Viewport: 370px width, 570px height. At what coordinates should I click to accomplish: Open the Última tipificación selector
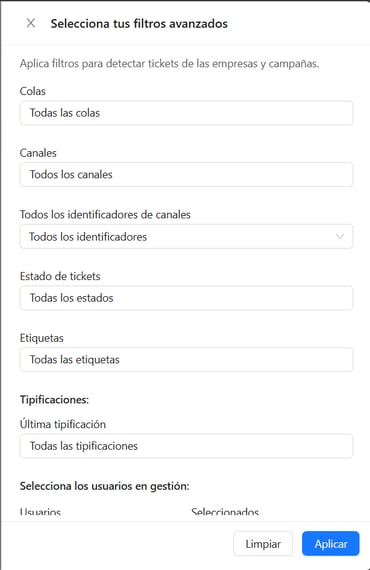pyautogui.click(x=186, y=446)
